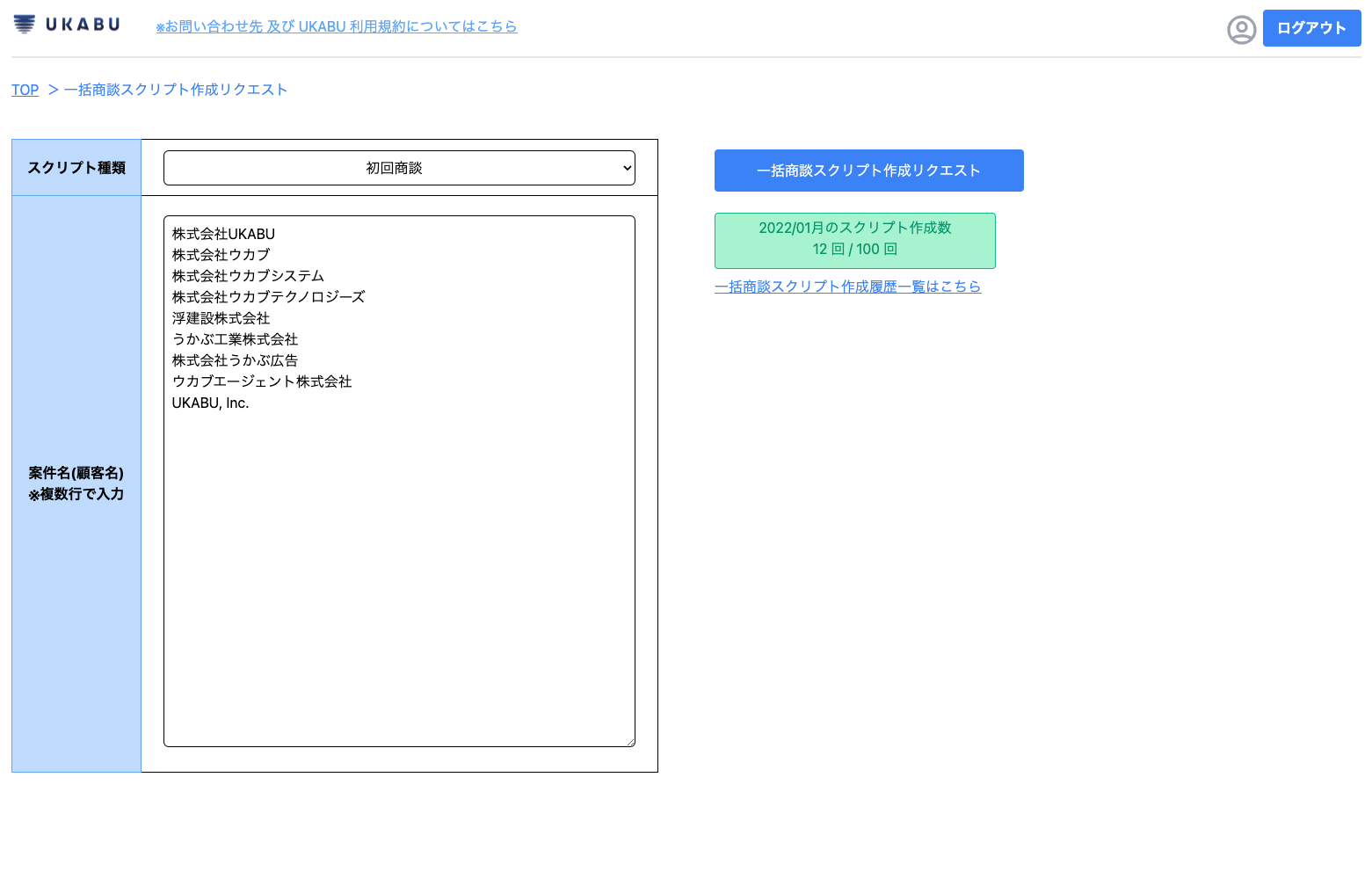Place cursor on ウカブエージェント株式会社 line
The height and width of the screenshot is (879, 1372).
[262, 381]
